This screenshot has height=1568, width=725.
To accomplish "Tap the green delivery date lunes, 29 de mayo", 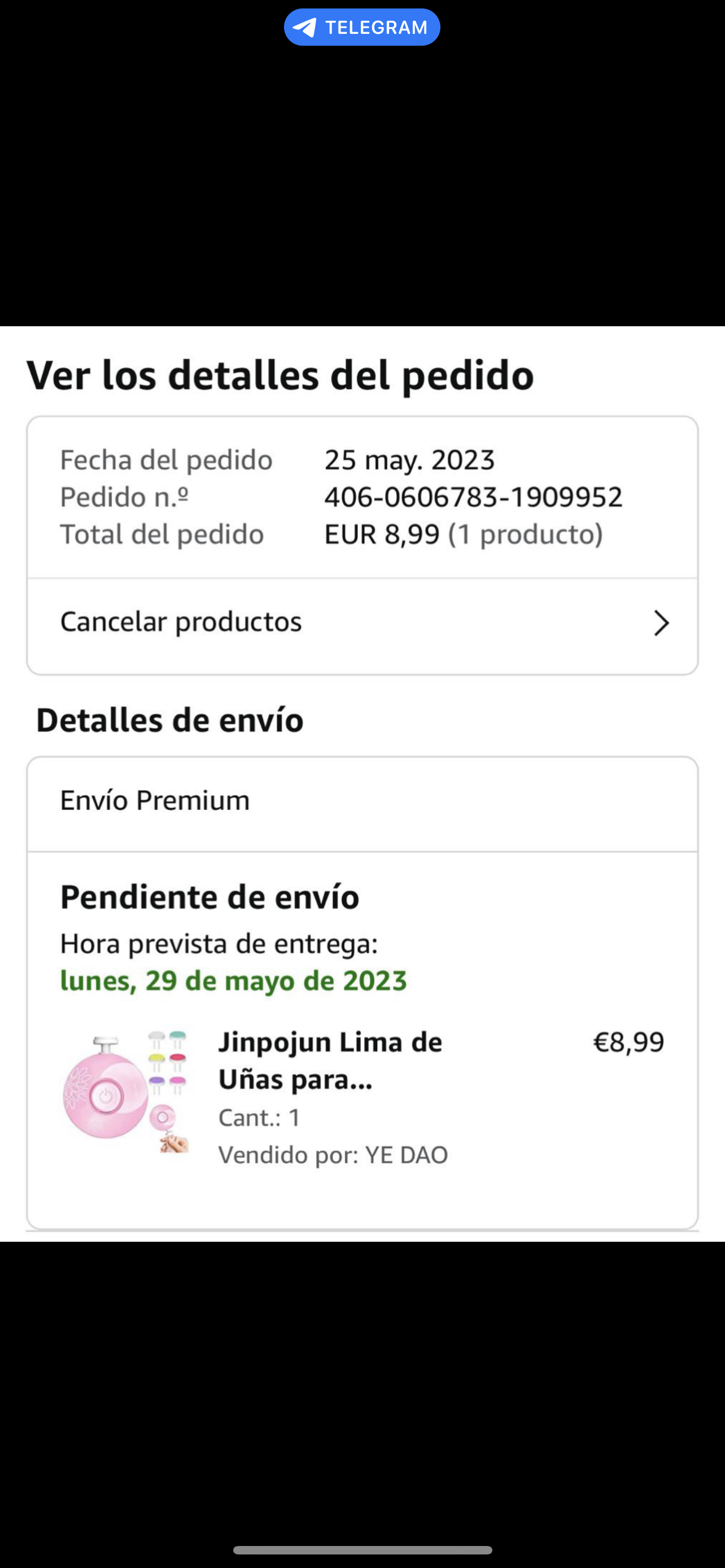I will coord(233,980).
